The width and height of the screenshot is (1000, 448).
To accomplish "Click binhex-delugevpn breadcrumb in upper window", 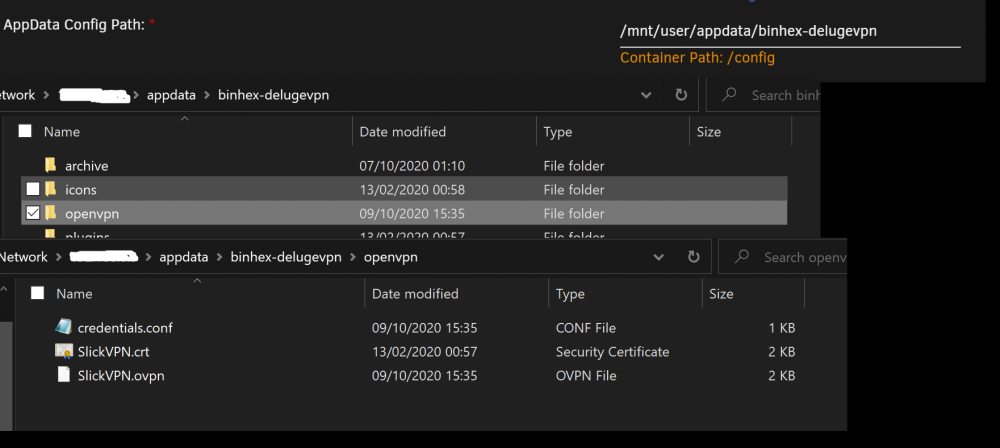I will tap(274, 95).
